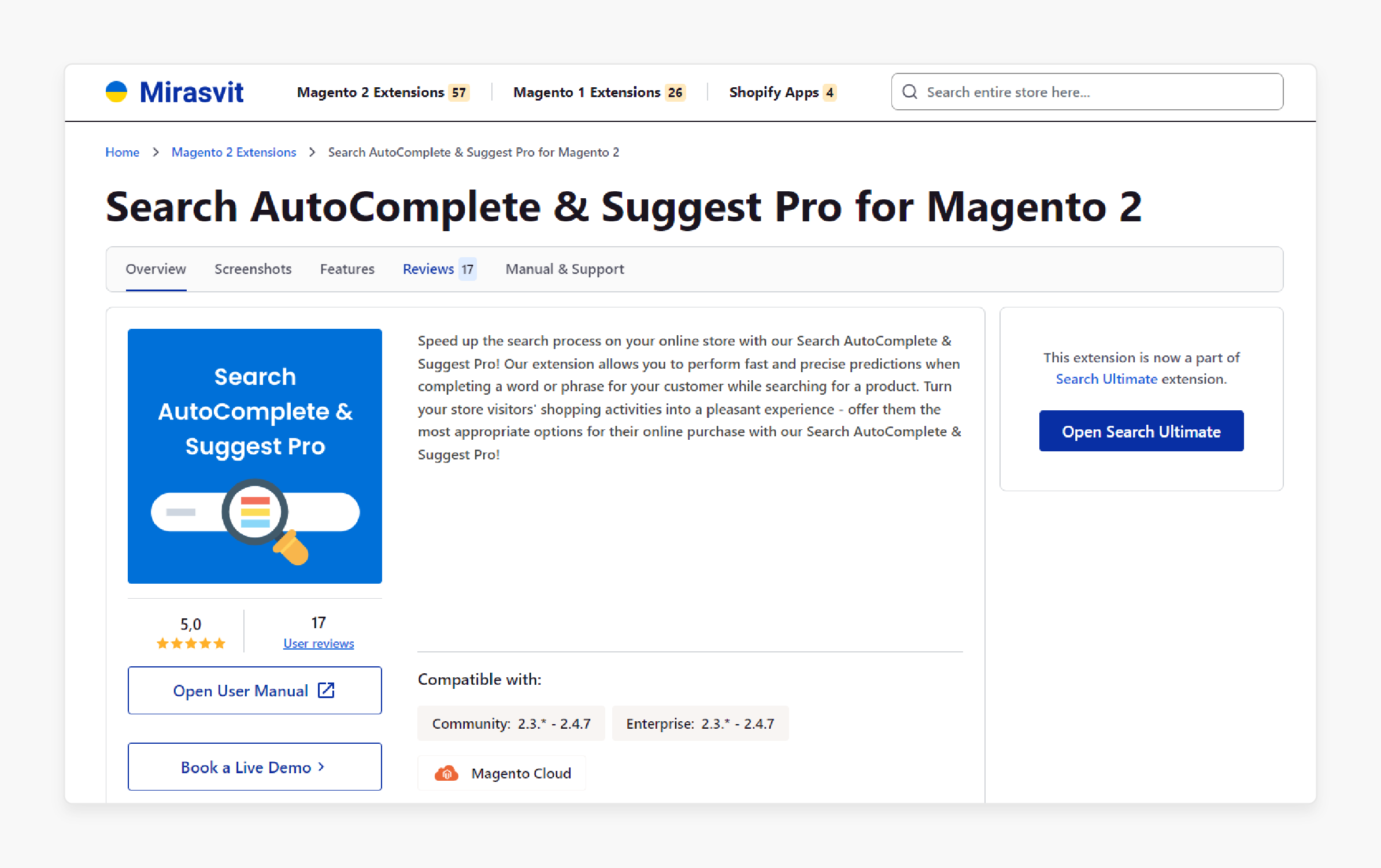Click the Magento Cloud icon

446,773
